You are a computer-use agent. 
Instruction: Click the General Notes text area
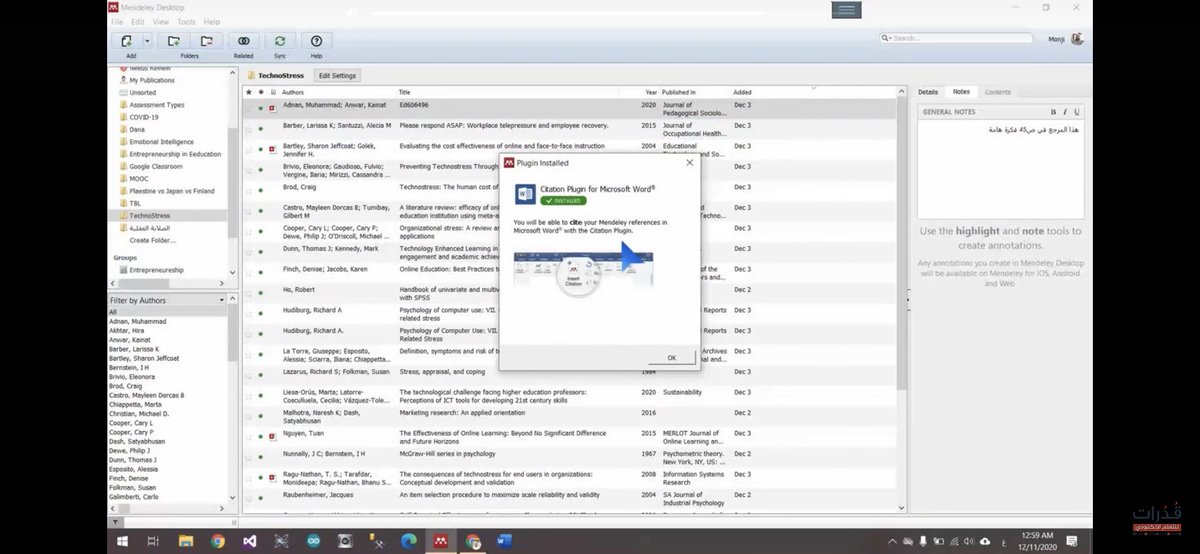[x=1001, y=169]
